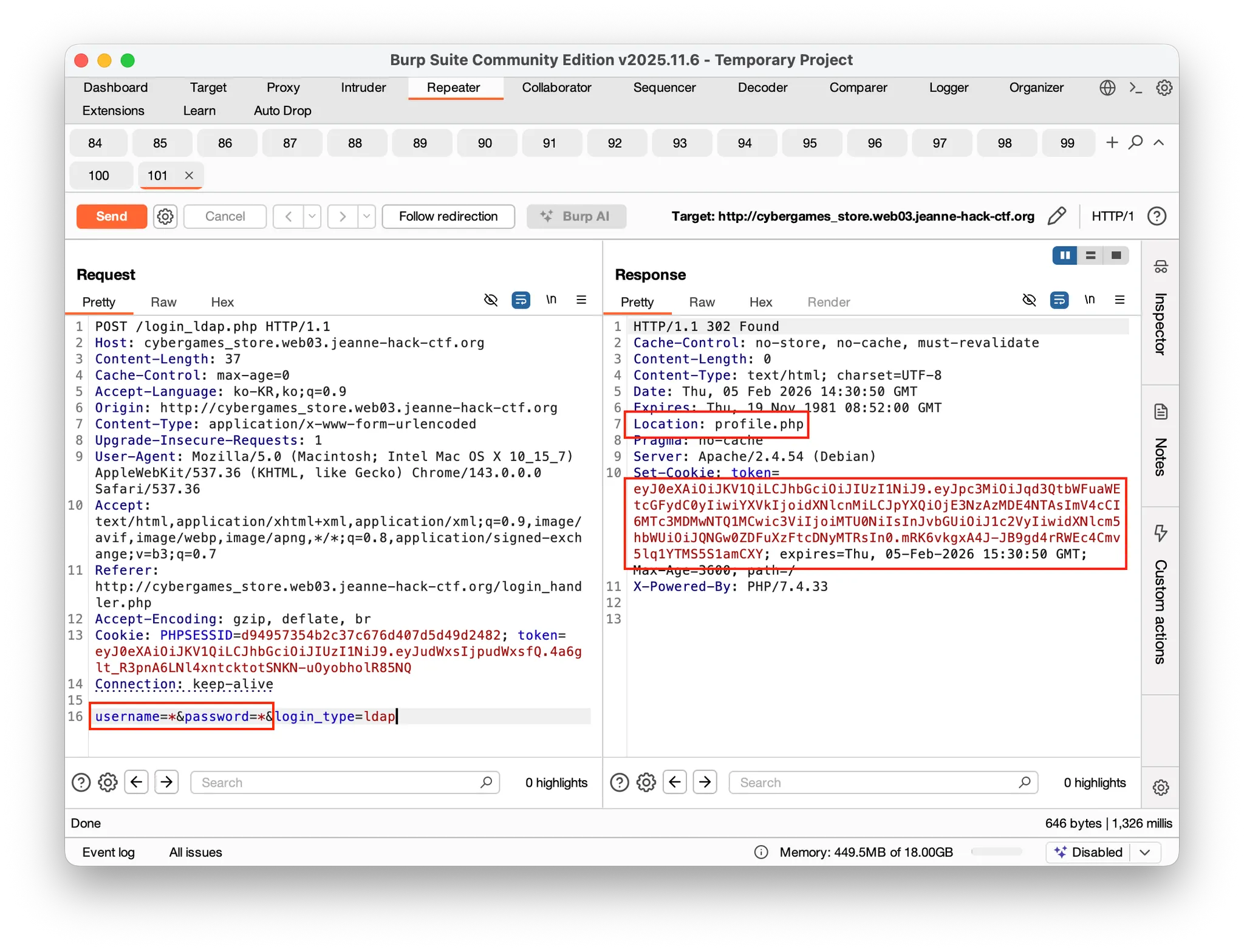Toggle non-printable \n characters in Request
Viewport: 1244px width, 952px height.
tap(551, 300)
